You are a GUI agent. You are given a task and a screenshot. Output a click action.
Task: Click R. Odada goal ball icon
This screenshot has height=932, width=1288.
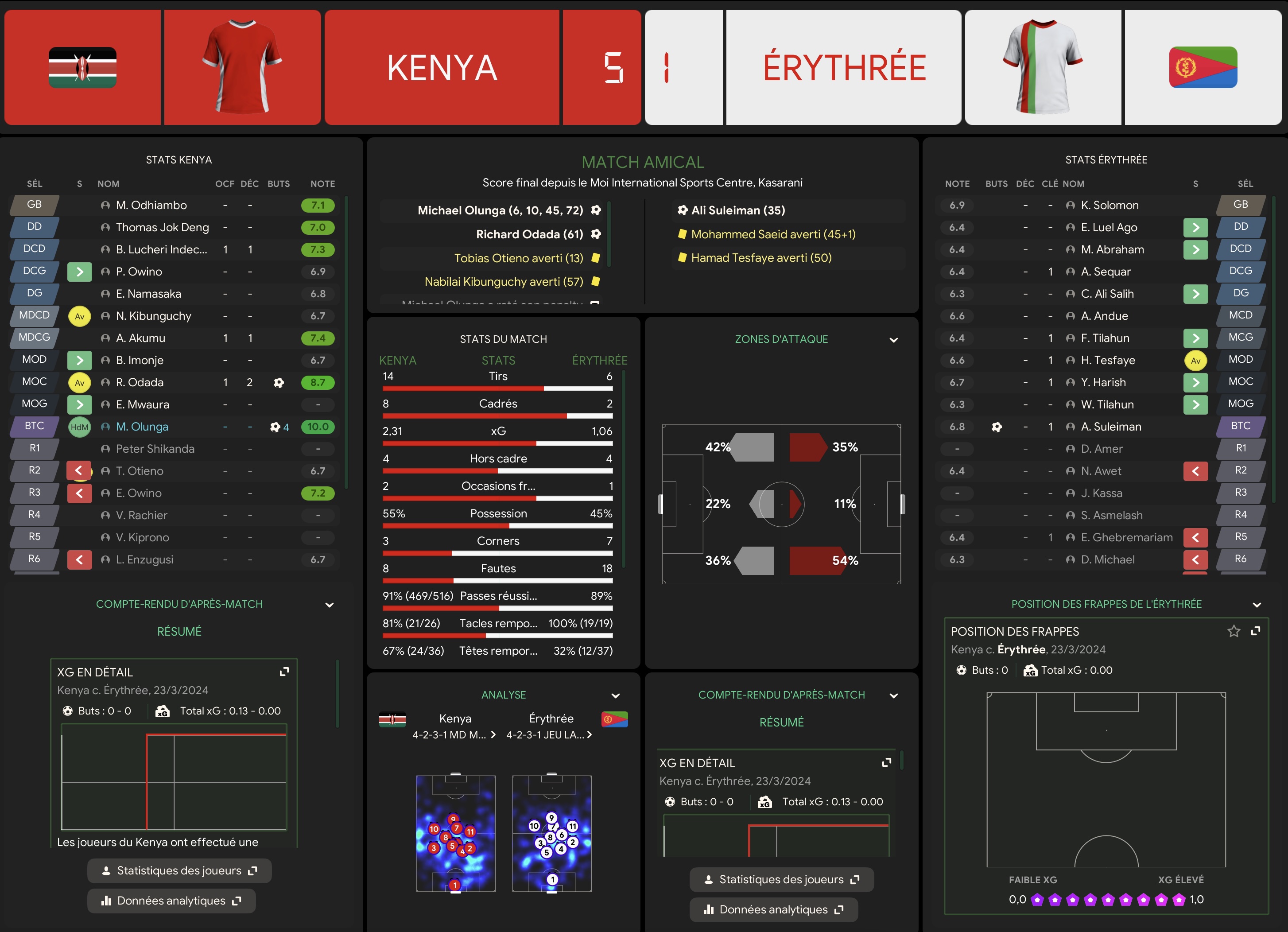tap(278, 383)
